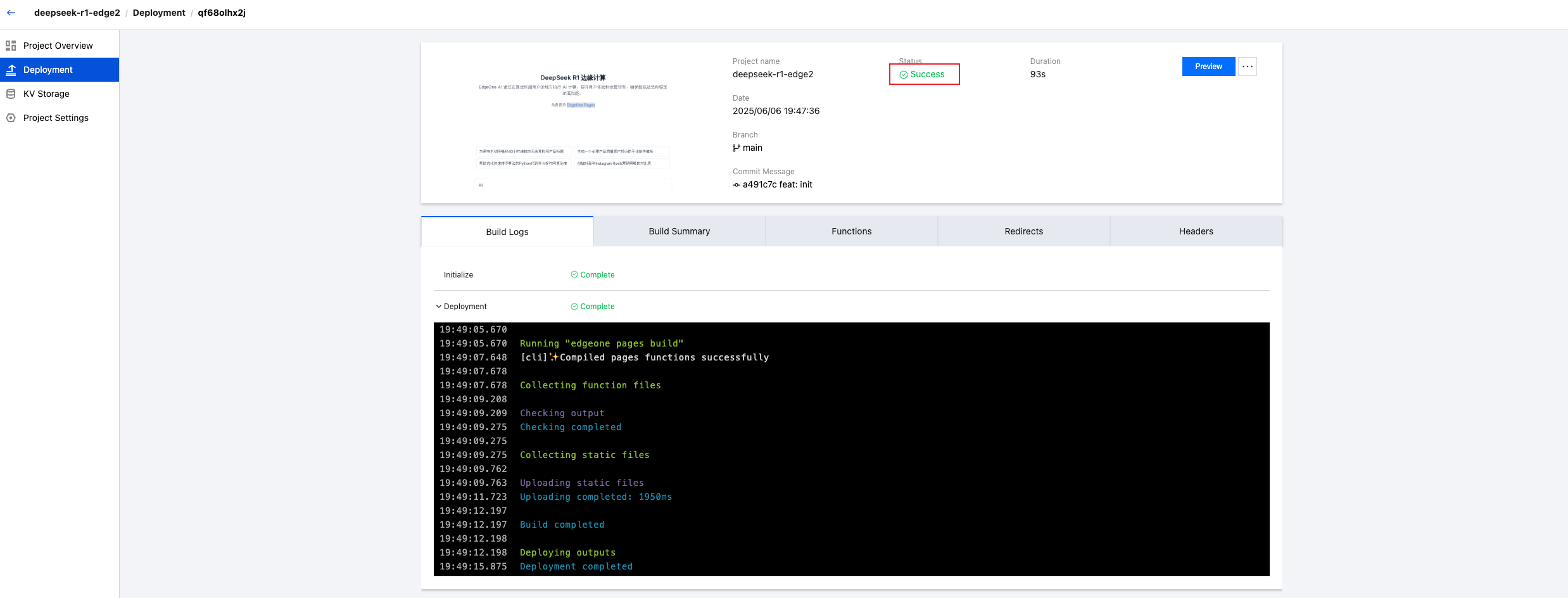The image size is (1568, 598).
Task: Click the Deployment breadcrumb link
Action: coord(159,13)
